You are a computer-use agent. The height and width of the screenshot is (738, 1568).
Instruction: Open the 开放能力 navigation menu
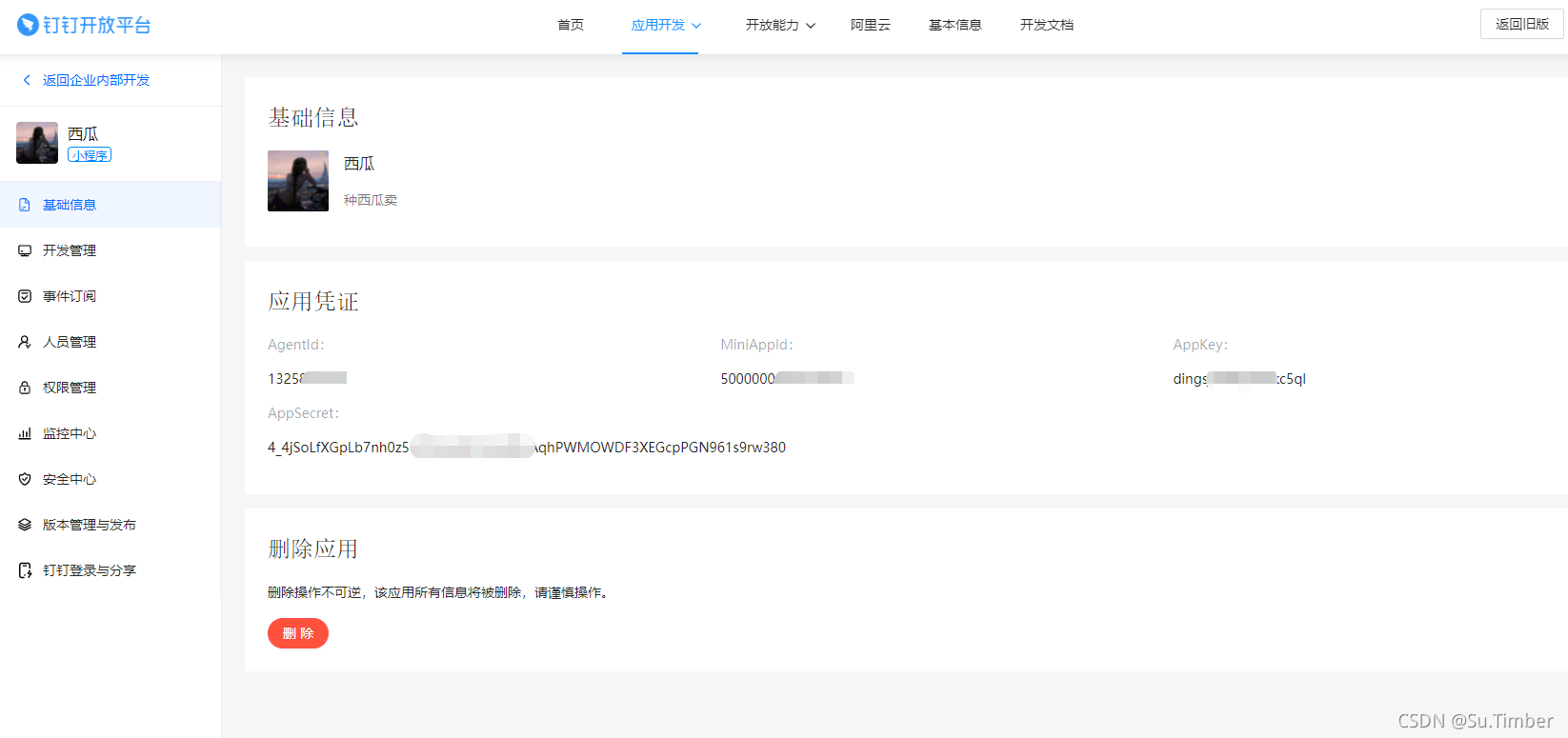click(773, 25)
